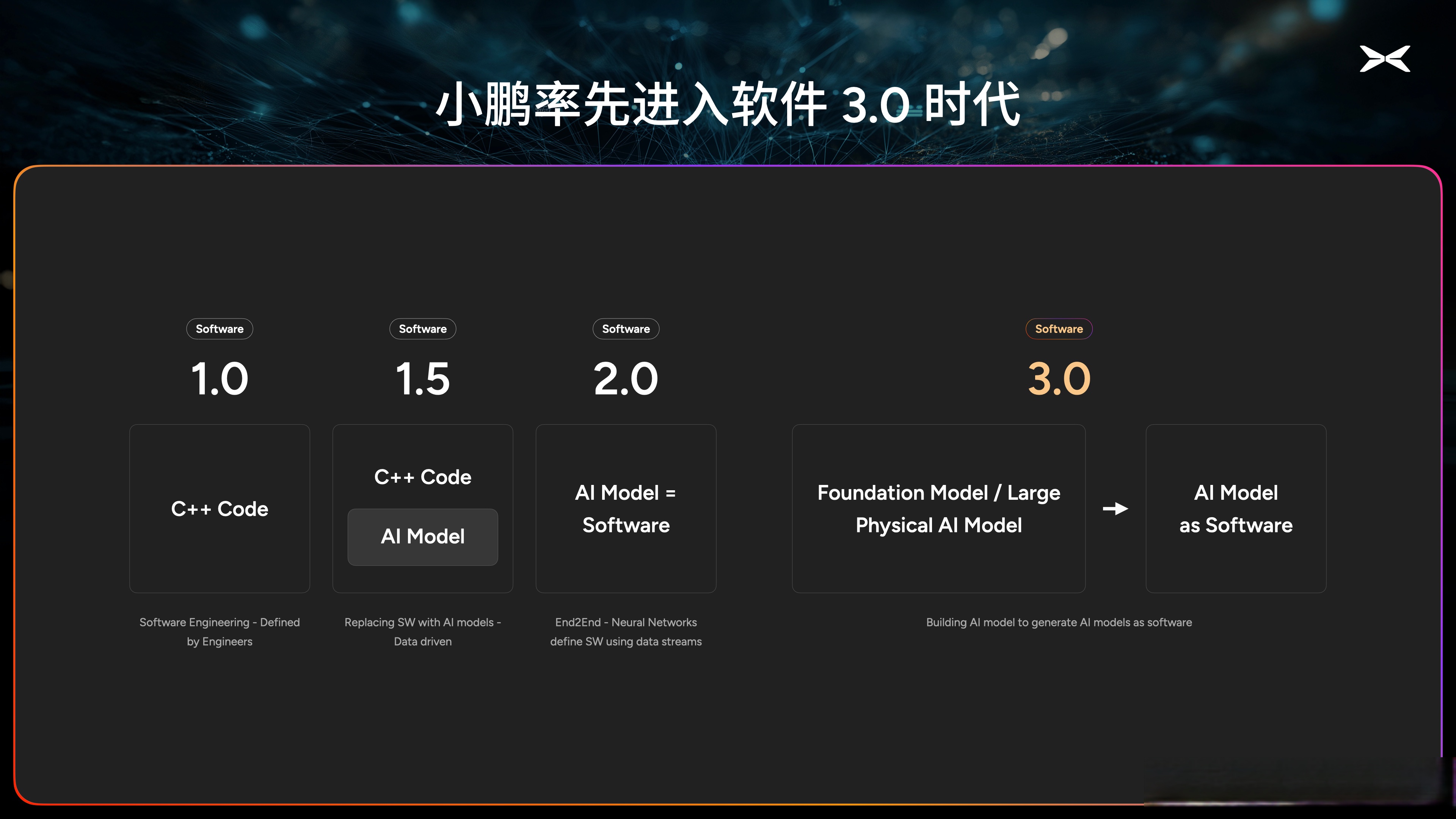Click the orange 3.0 version number
The image size is (1456, 819).
(x=1059, y=378)
